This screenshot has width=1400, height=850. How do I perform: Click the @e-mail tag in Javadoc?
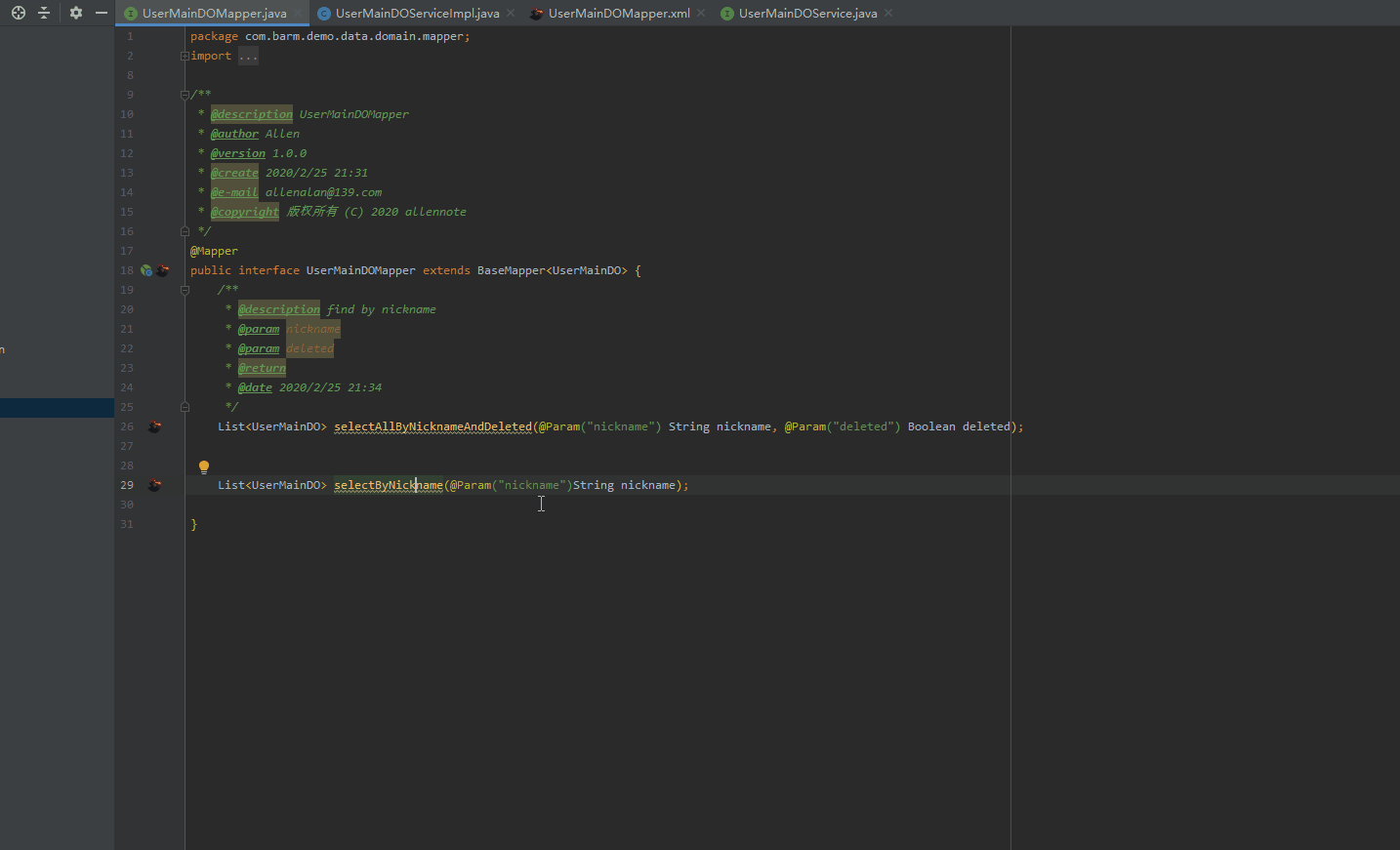pos(234,192)
